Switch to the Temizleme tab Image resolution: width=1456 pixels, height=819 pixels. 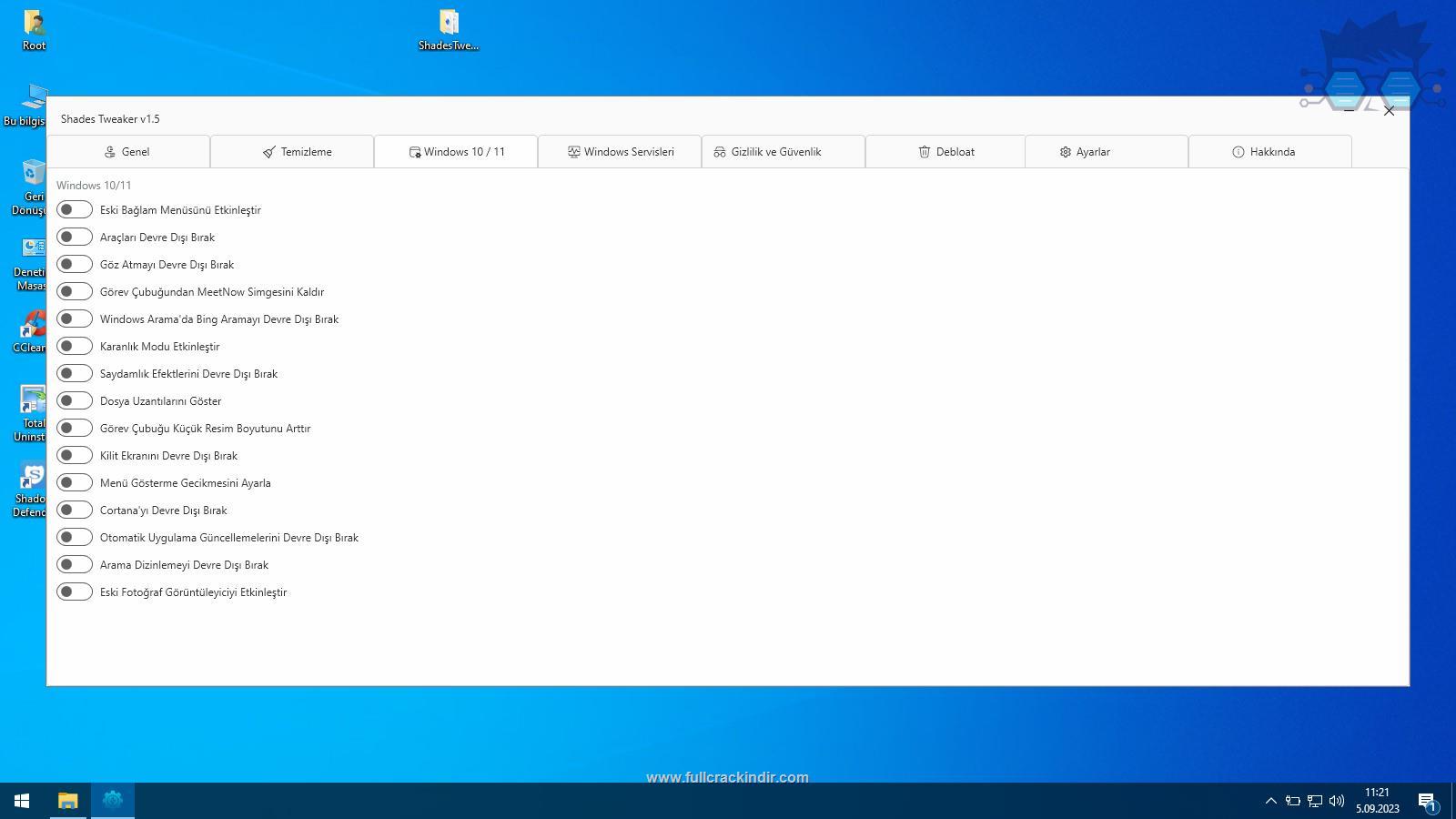pos(292,152)
